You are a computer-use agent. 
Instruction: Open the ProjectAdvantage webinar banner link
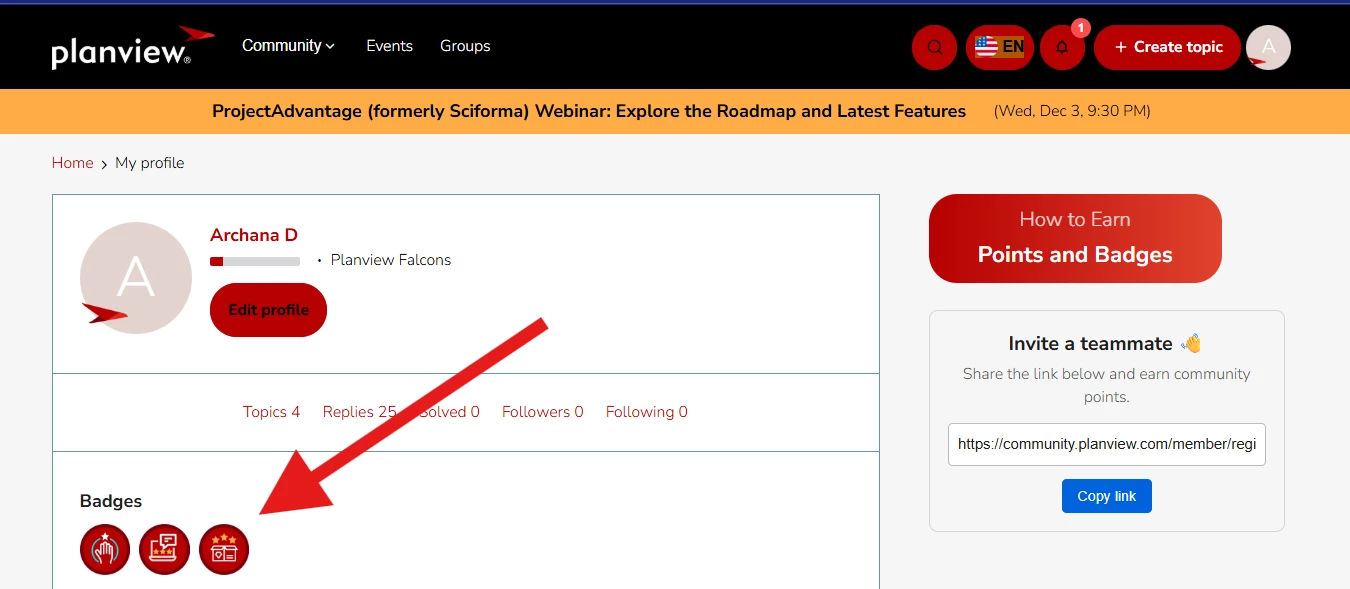pos(589,111)
